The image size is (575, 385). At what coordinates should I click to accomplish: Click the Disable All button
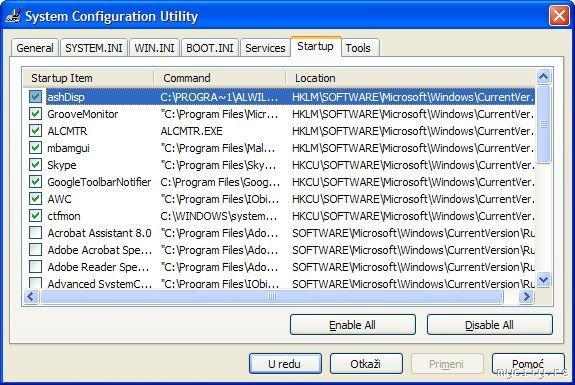pyautogui.click(x=489, y=324)
